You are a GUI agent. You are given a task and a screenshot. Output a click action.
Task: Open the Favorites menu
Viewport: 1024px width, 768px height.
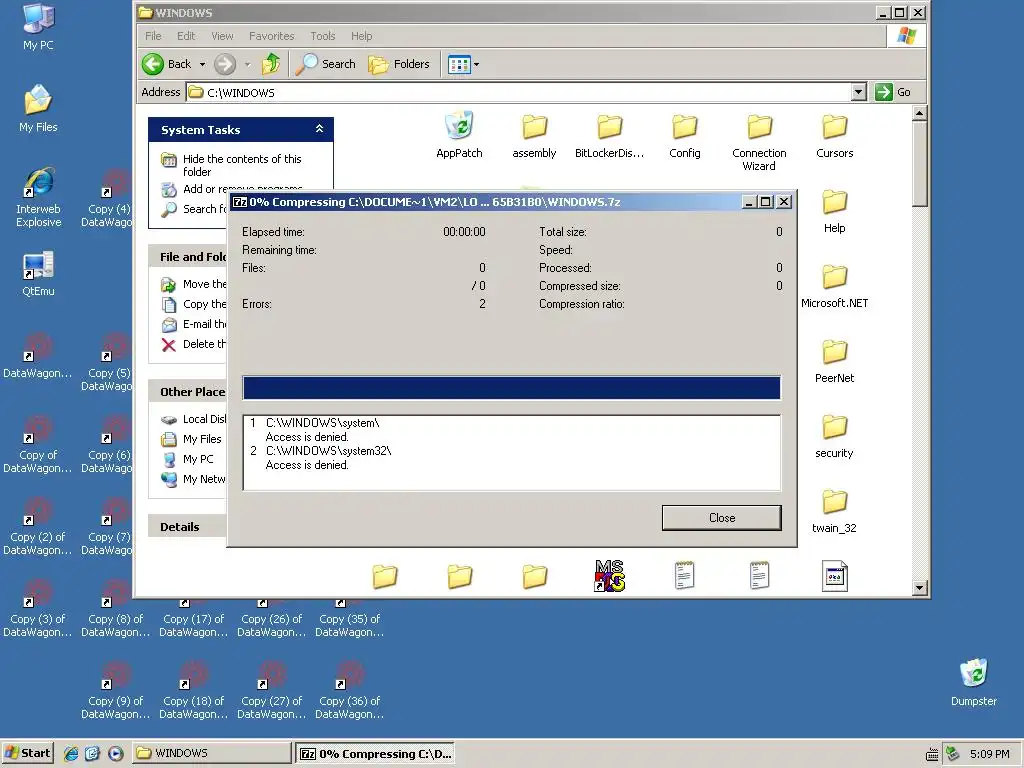pos(272,36)
